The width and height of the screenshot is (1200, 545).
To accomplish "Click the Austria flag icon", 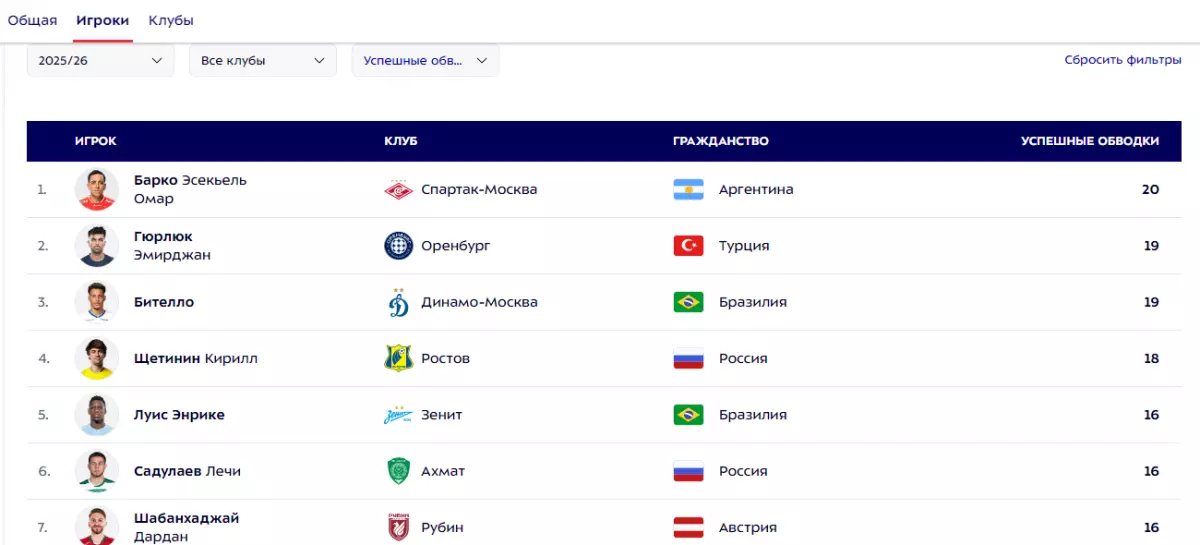I will point(688,527).
